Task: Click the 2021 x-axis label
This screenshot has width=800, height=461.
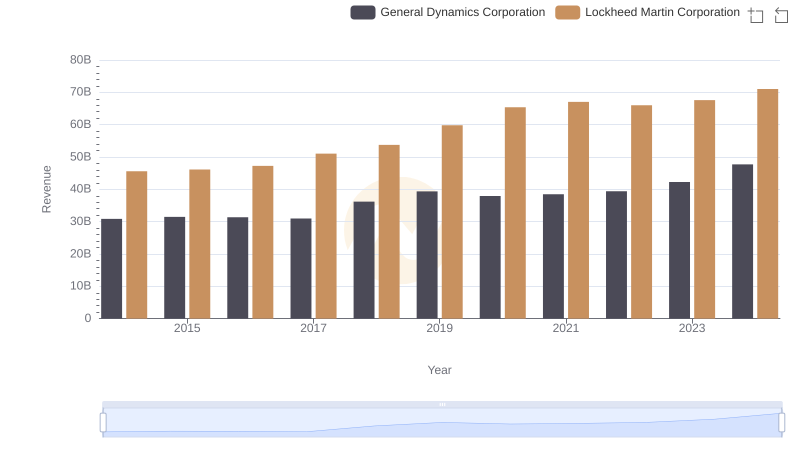Action: pyautogui.click(x=566, y=328)
